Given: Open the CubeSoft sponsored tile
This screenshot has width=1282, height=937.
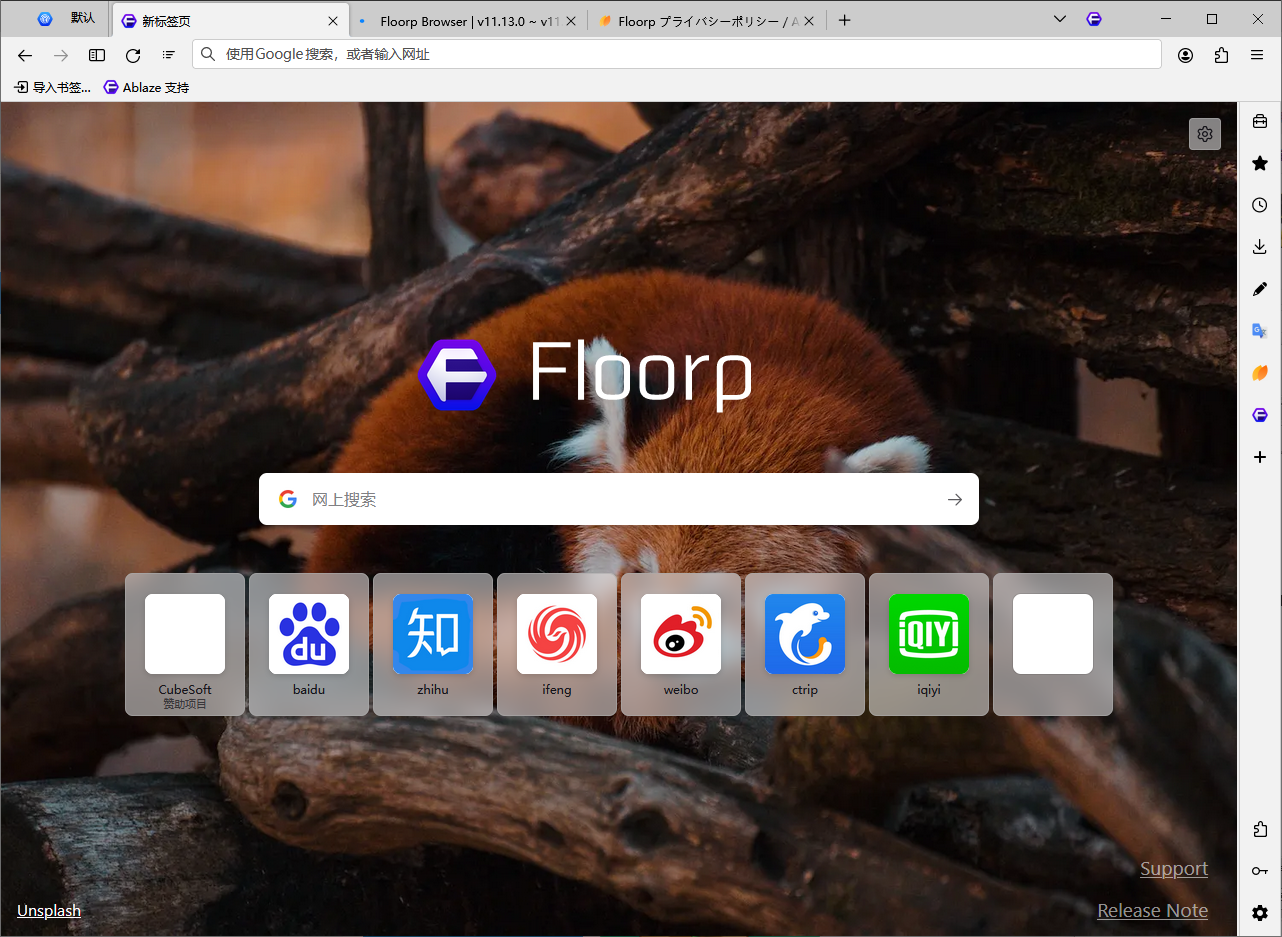Looking at the screenshot, I should click(185, 644).
